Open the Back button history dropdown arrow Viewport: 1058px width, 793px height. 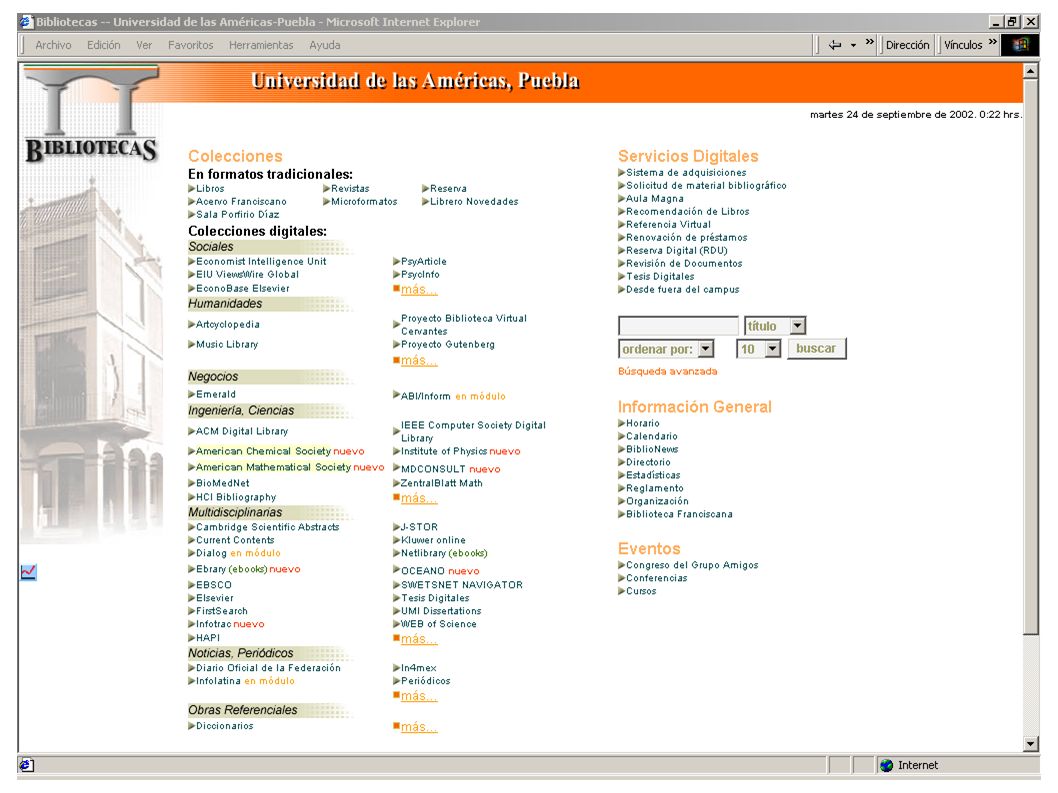(853, 45)
